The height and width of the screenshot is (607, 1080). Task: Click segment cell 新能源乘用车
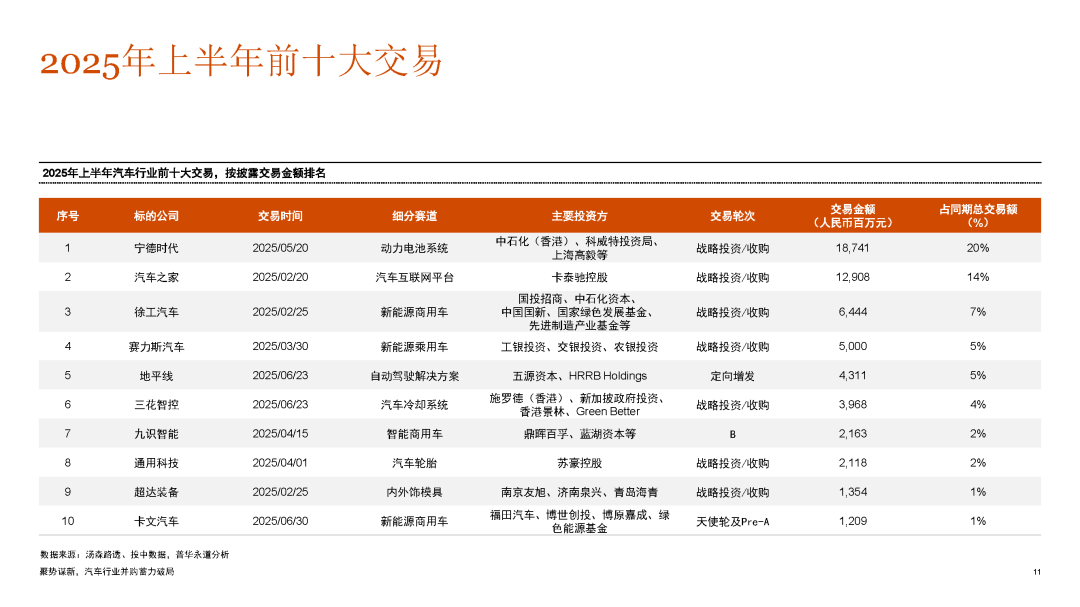tap(415, 347)
